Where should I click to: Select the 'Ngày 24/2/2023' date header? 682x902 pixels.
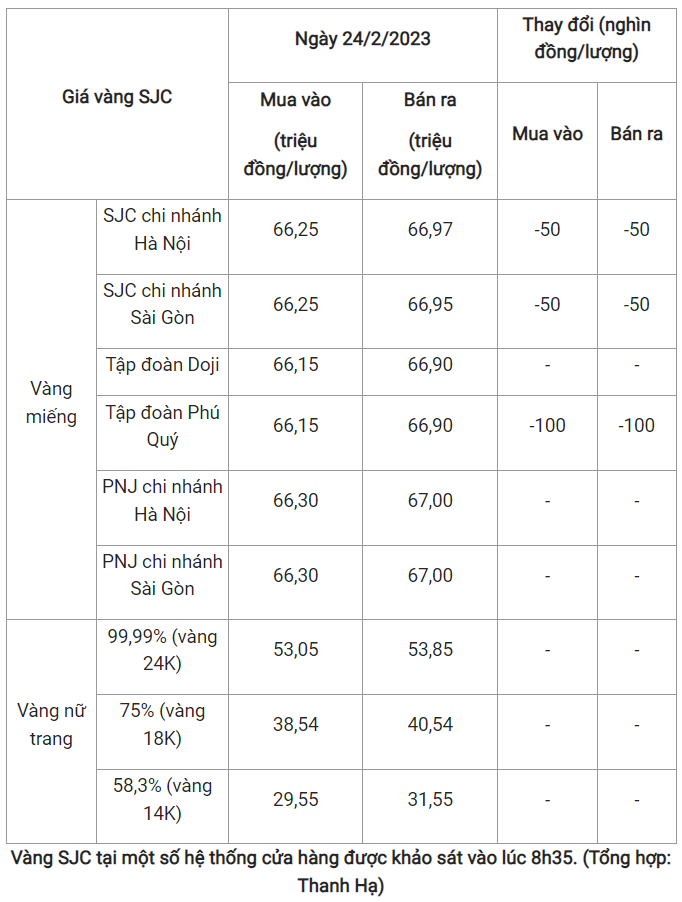tap(362, 39)
